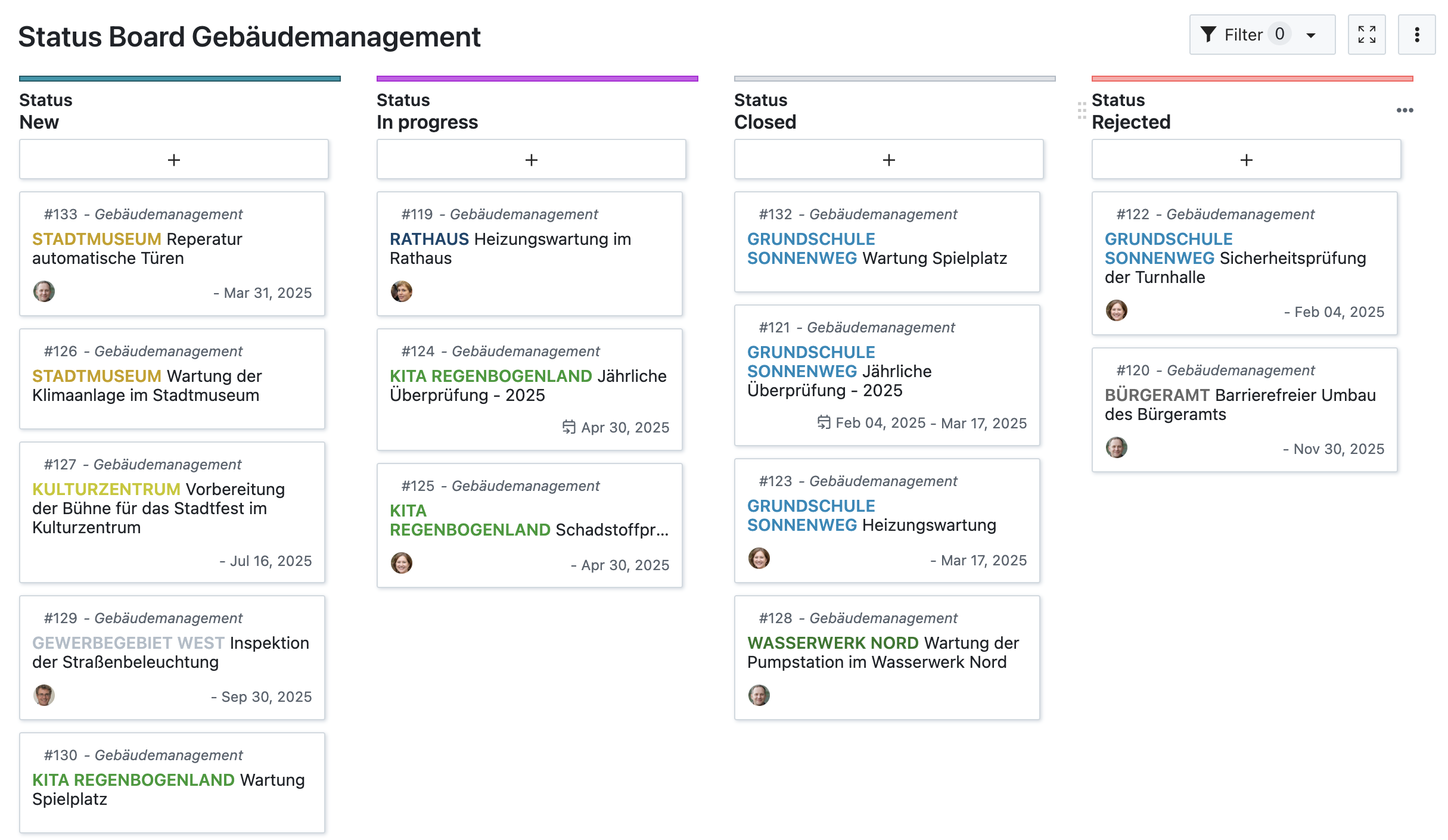
Task: Click the filter count badge
Action: point(1280,34)
